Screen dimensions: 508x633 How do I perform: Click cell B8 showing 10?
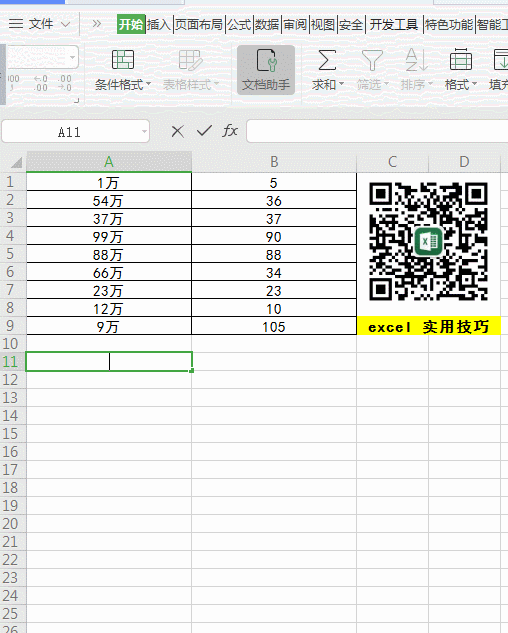(x=274, y=308)
